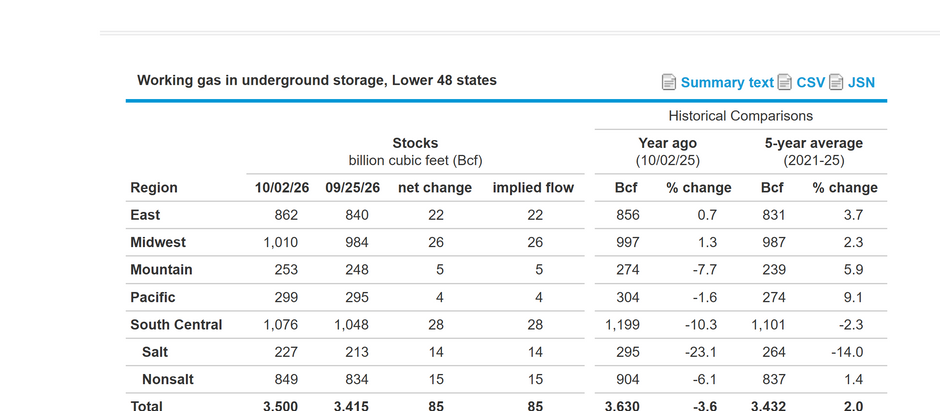Click Salt's 5-year average Bcf 264
Image resolution: width=940 pixels, height=411 pixels.
[x=774, y=352]
